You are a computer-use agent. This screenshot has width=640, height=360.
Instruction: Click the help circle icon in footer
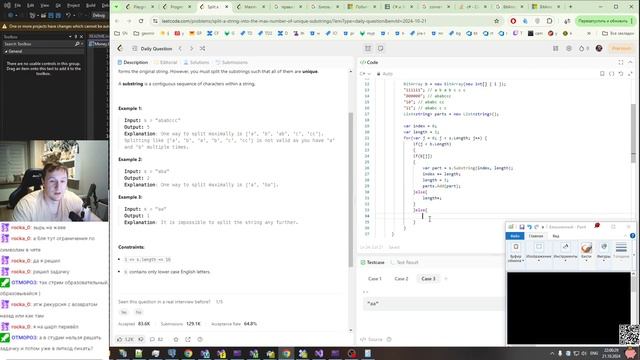click(200, 340)
